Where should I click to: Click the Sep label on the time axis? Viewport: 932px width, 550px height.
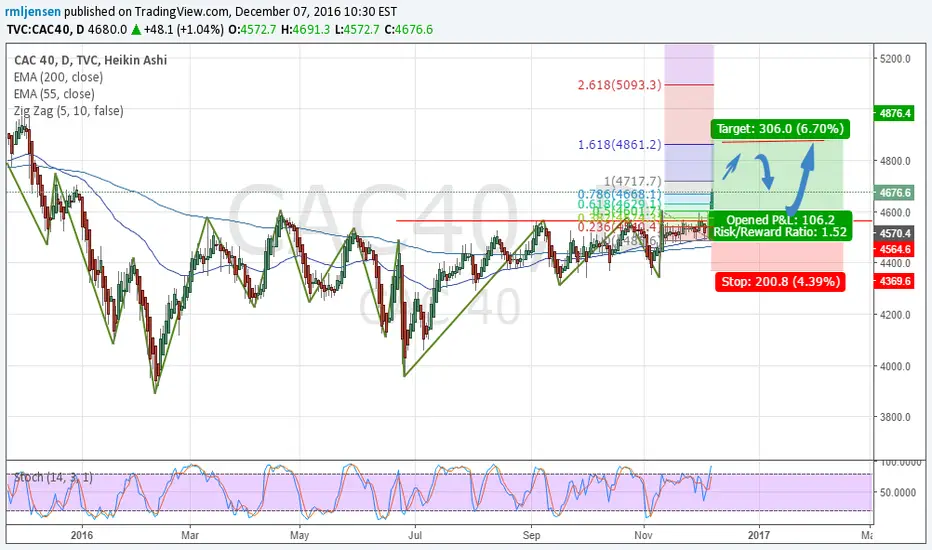(531, 535)
